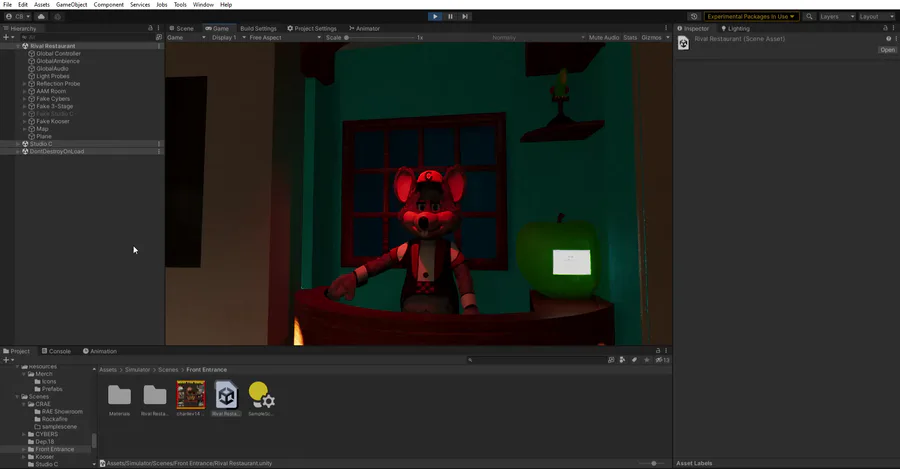Open the Gizmos dropdown arrow
The image size is (900, 469).
(668, 37)
